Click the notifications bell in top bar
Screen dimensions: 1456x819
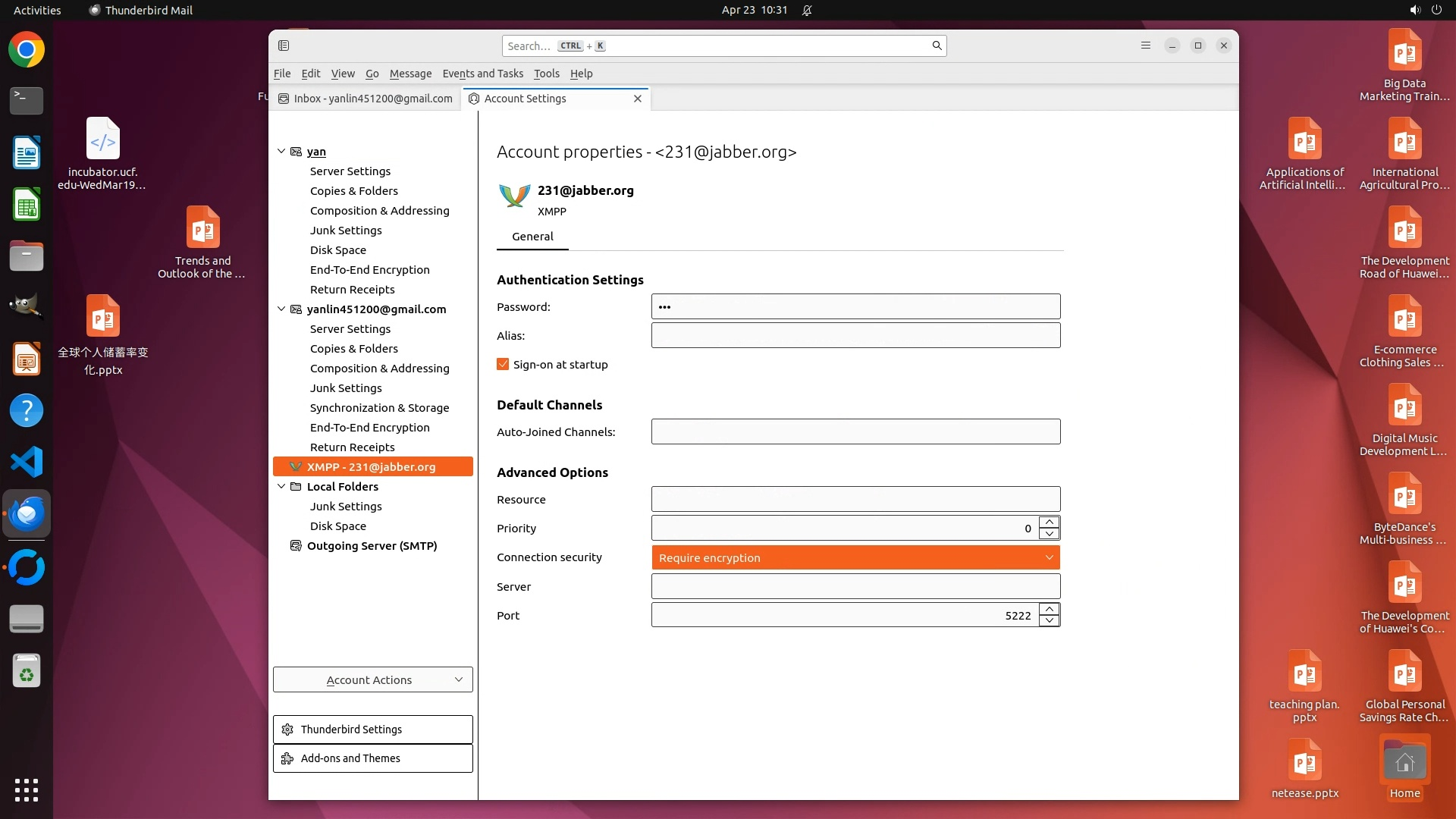807,10
